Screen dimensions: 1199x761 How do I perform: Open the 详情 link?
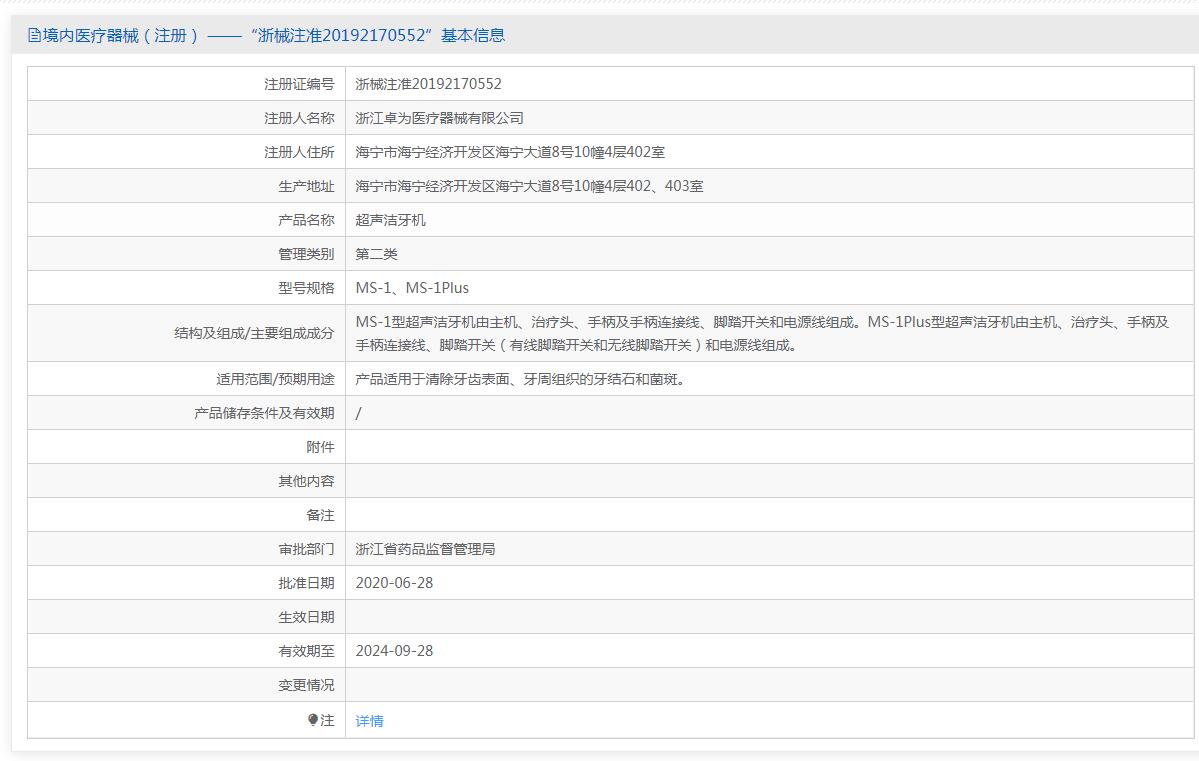tap(369, 721)
